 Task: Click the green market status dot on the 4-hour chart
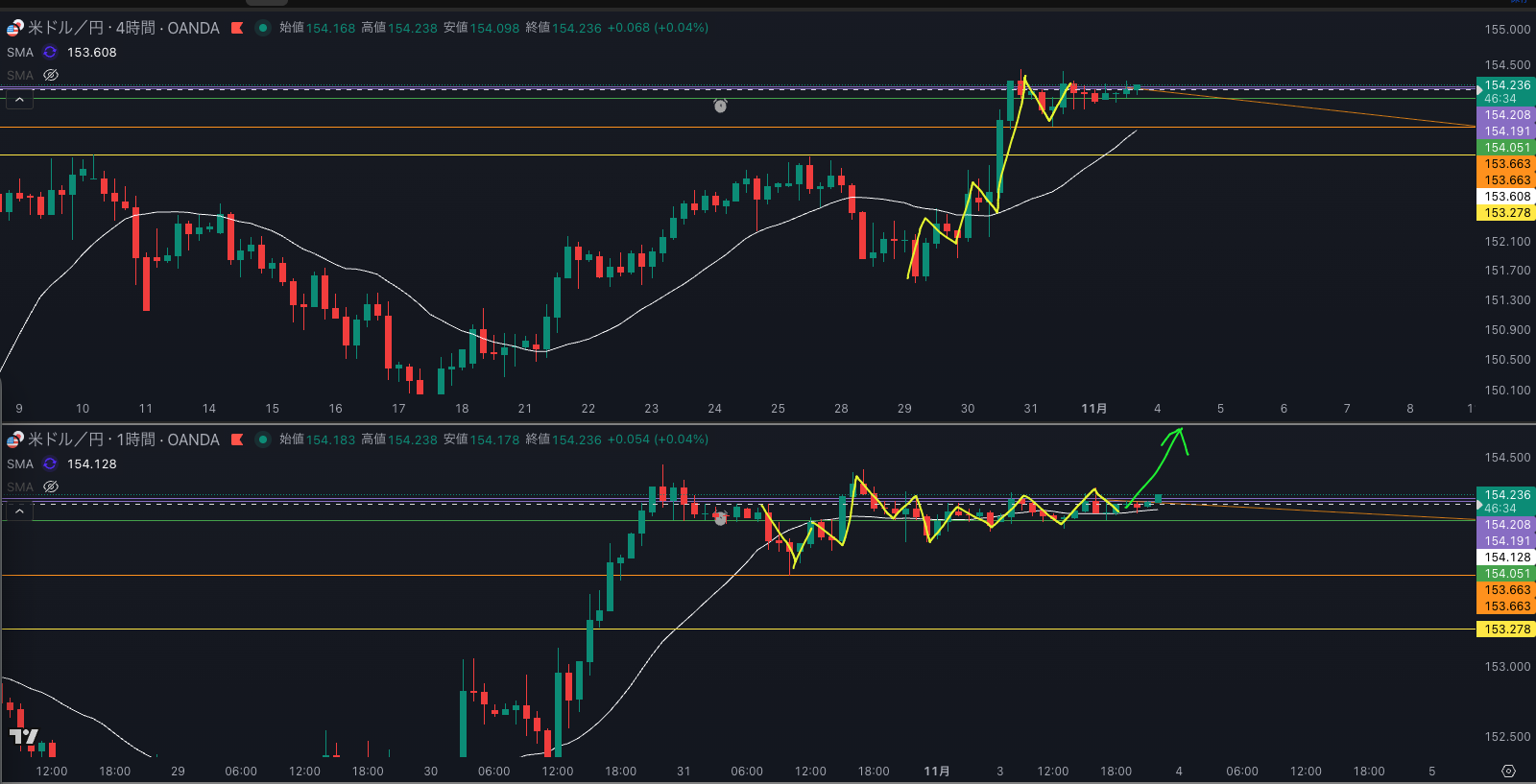click(262, 28)
